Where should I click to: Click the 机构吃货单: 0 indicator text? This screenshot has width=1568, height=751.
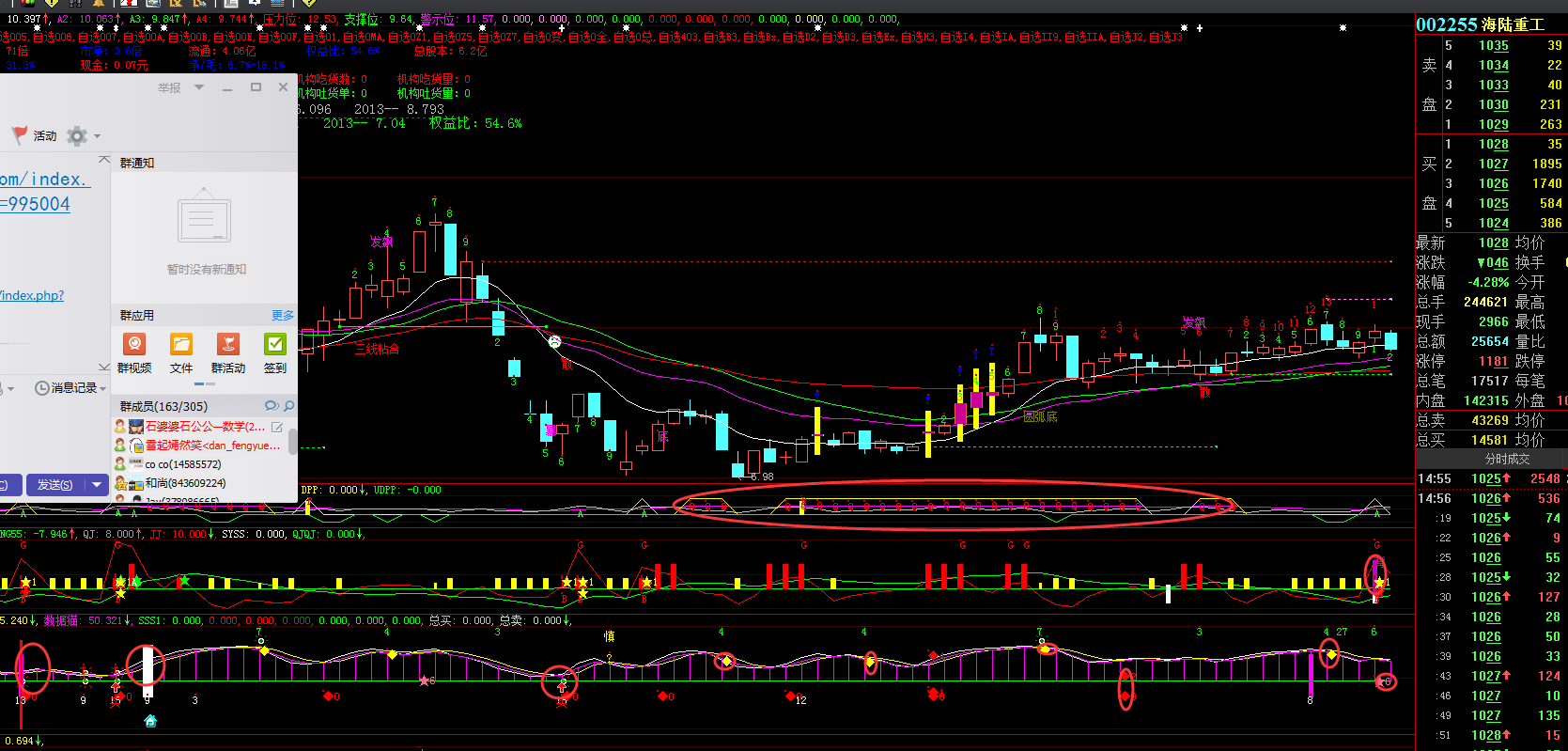click(333, 79)
